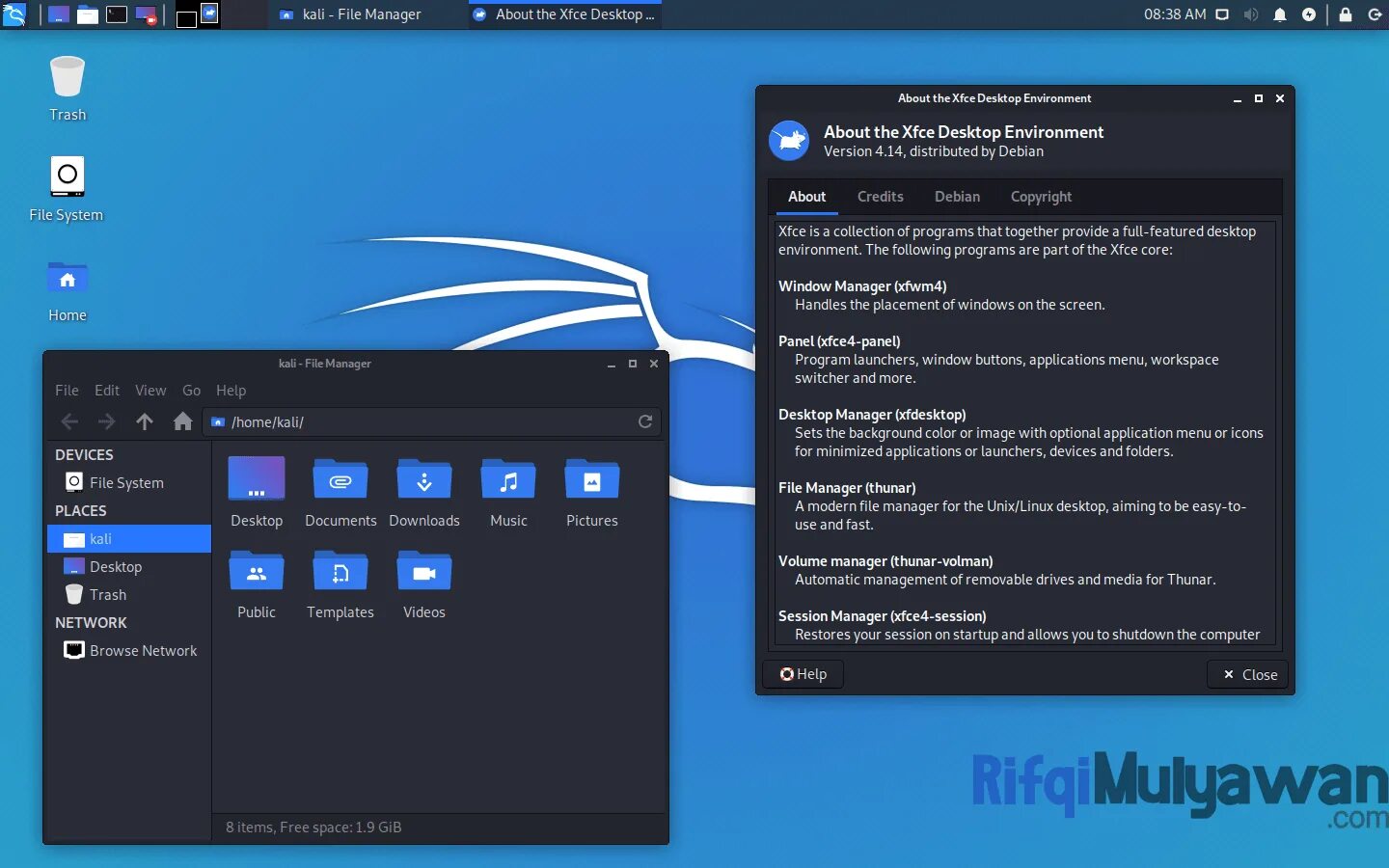Viewport: 1389px width, 868px height.
Task: Click the home button in file manager toolbar
Action: pos(182,421)
